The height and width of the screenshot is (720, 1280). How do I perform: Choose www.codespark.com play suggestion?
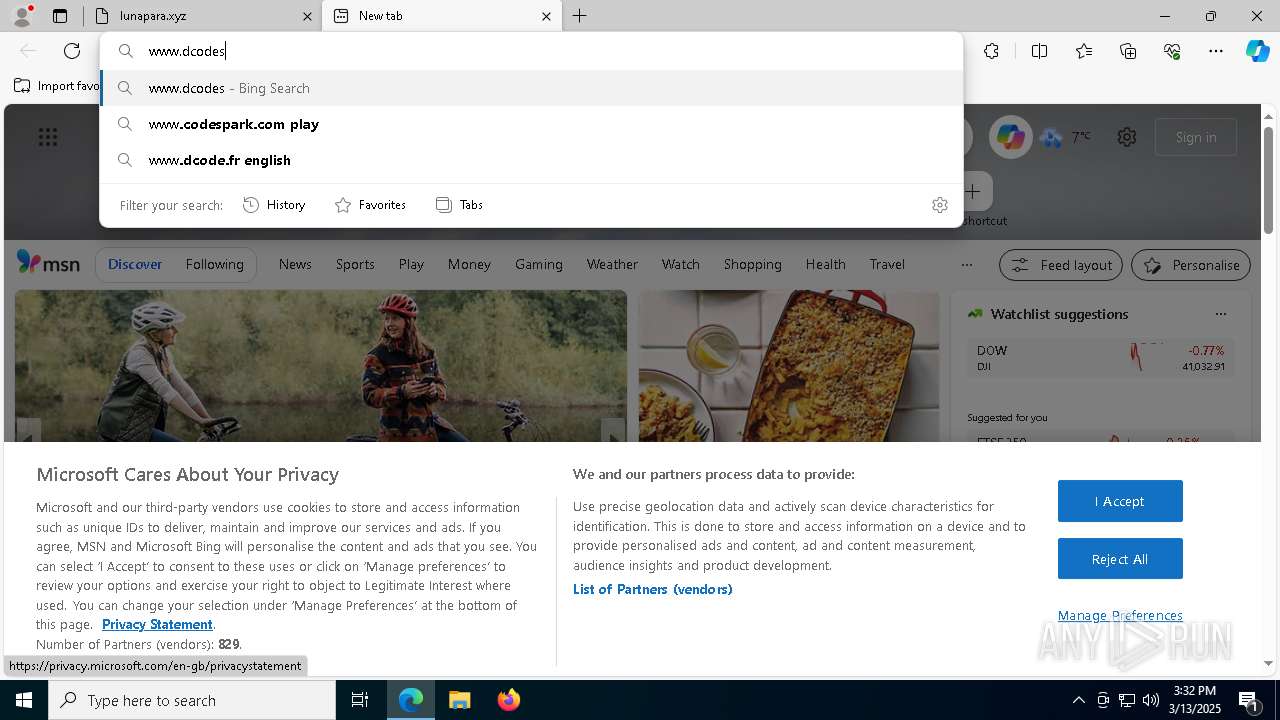(532, 124)
